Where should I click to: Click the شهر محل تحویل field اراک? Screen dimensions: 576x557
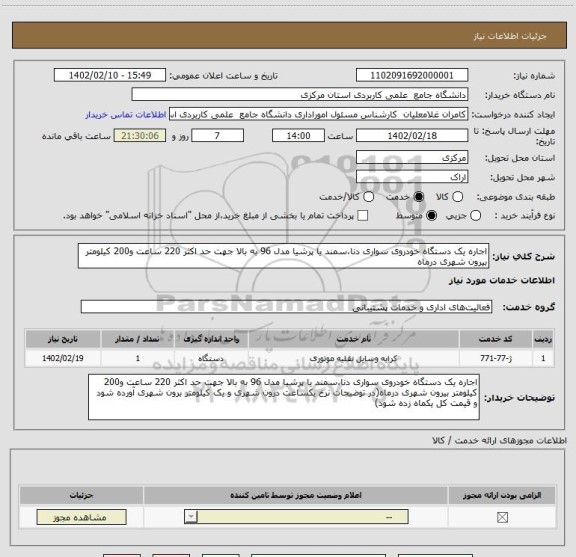tap(412, 177)
